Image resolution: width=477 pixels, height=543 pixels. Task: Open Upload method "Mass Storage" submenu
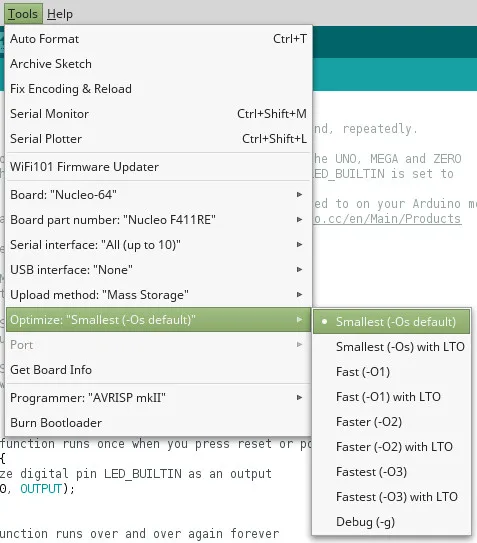pyautogui.click(x=158, y=295)
